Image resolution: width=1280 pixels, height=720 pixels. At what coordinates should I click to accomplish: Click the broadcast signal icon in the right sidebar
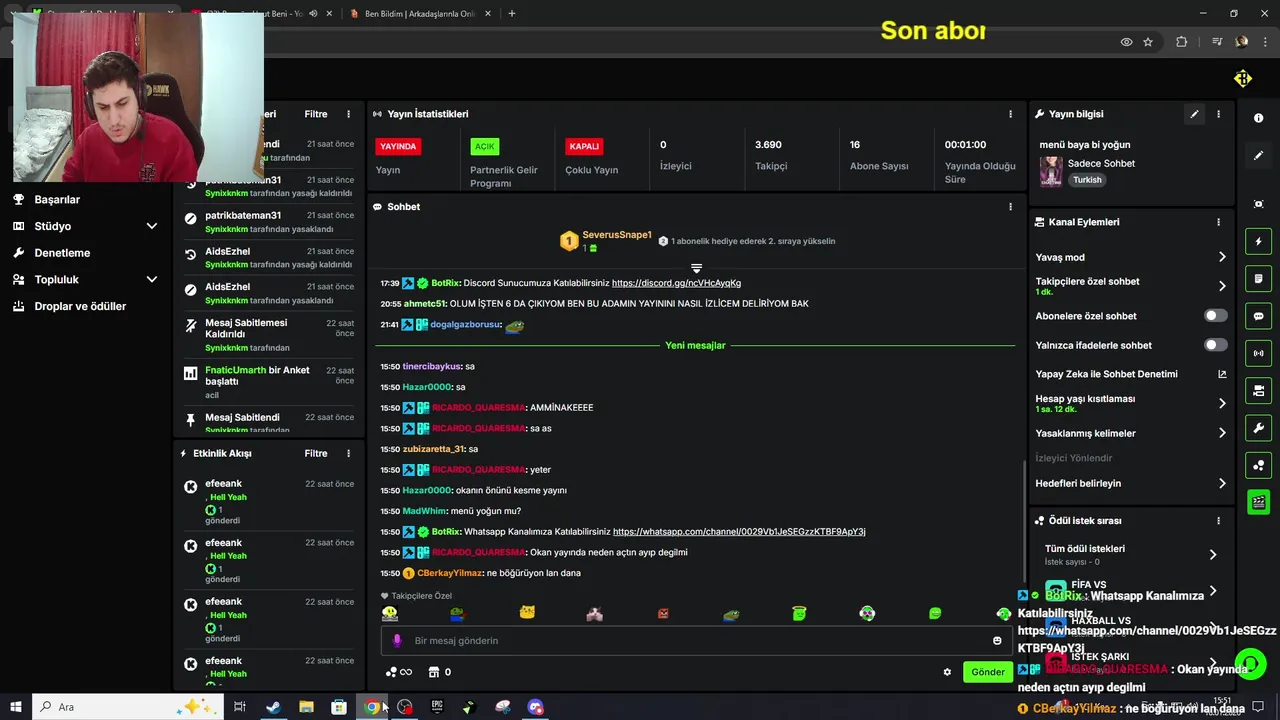[x=1258, y=353]
